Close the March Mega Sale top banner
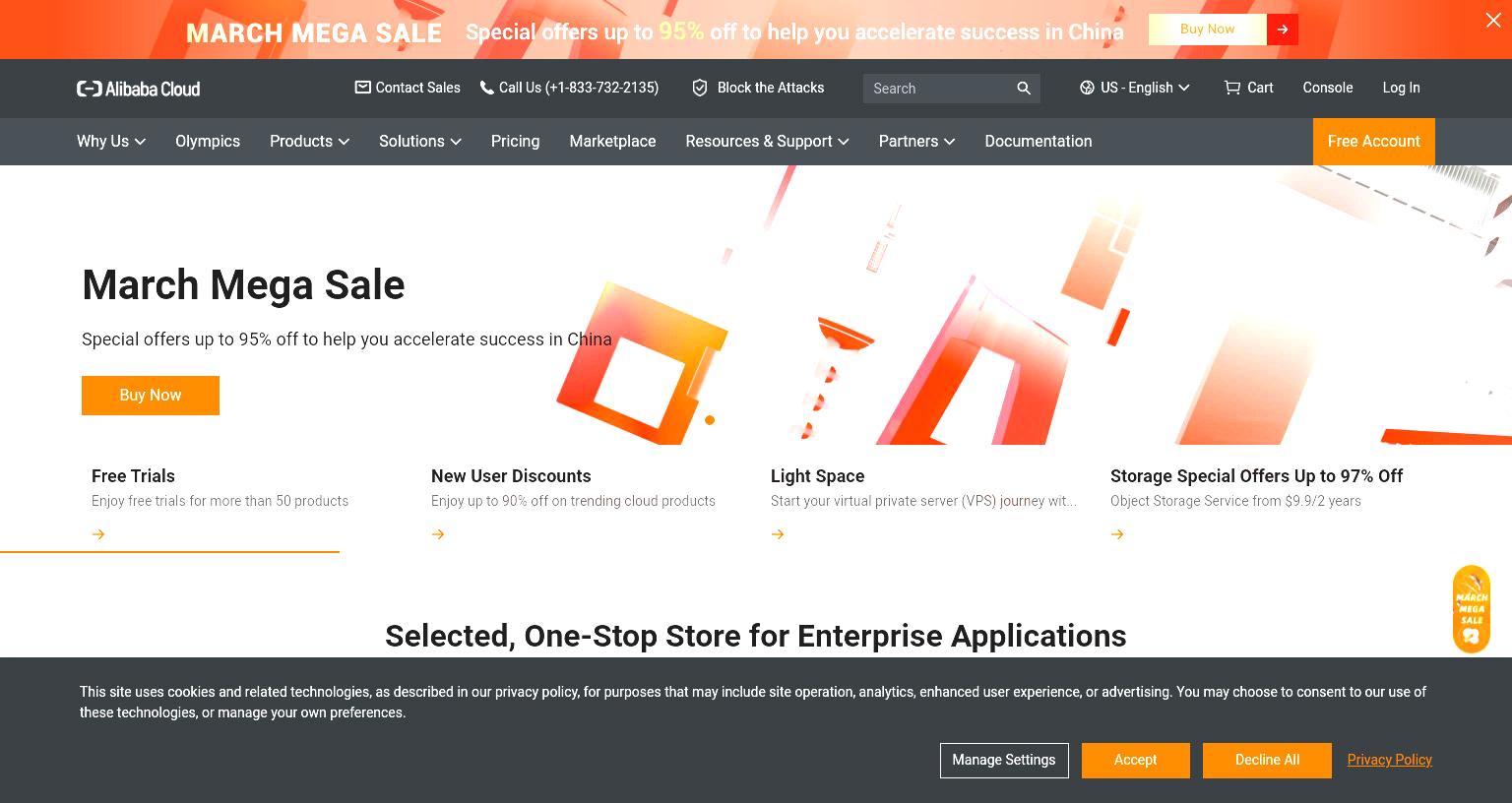Screen dimensions: 1512x803 (1493, 20)
